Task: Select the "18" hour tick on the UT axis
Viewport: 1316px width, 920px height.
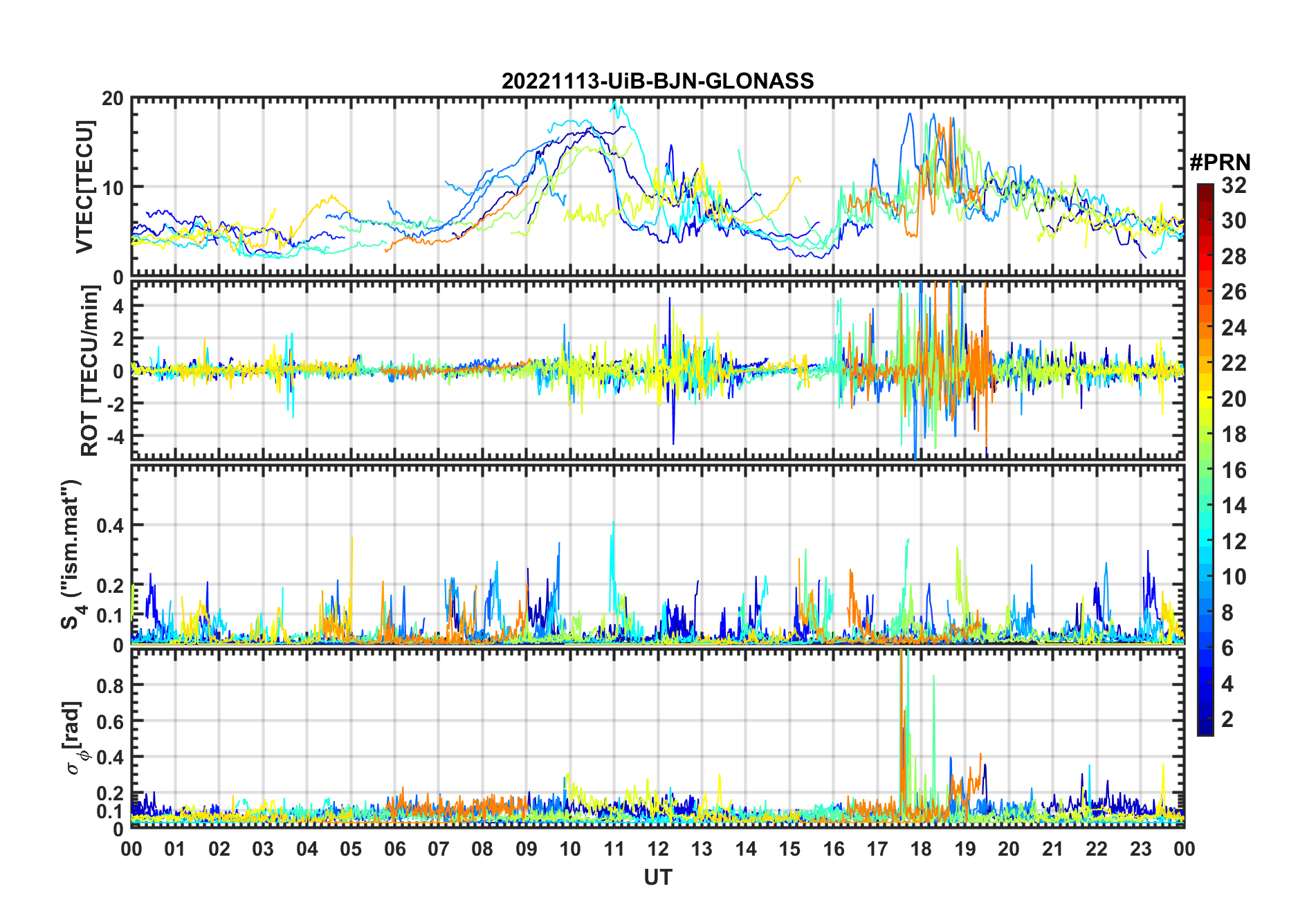Action: (x=921, y=849)
